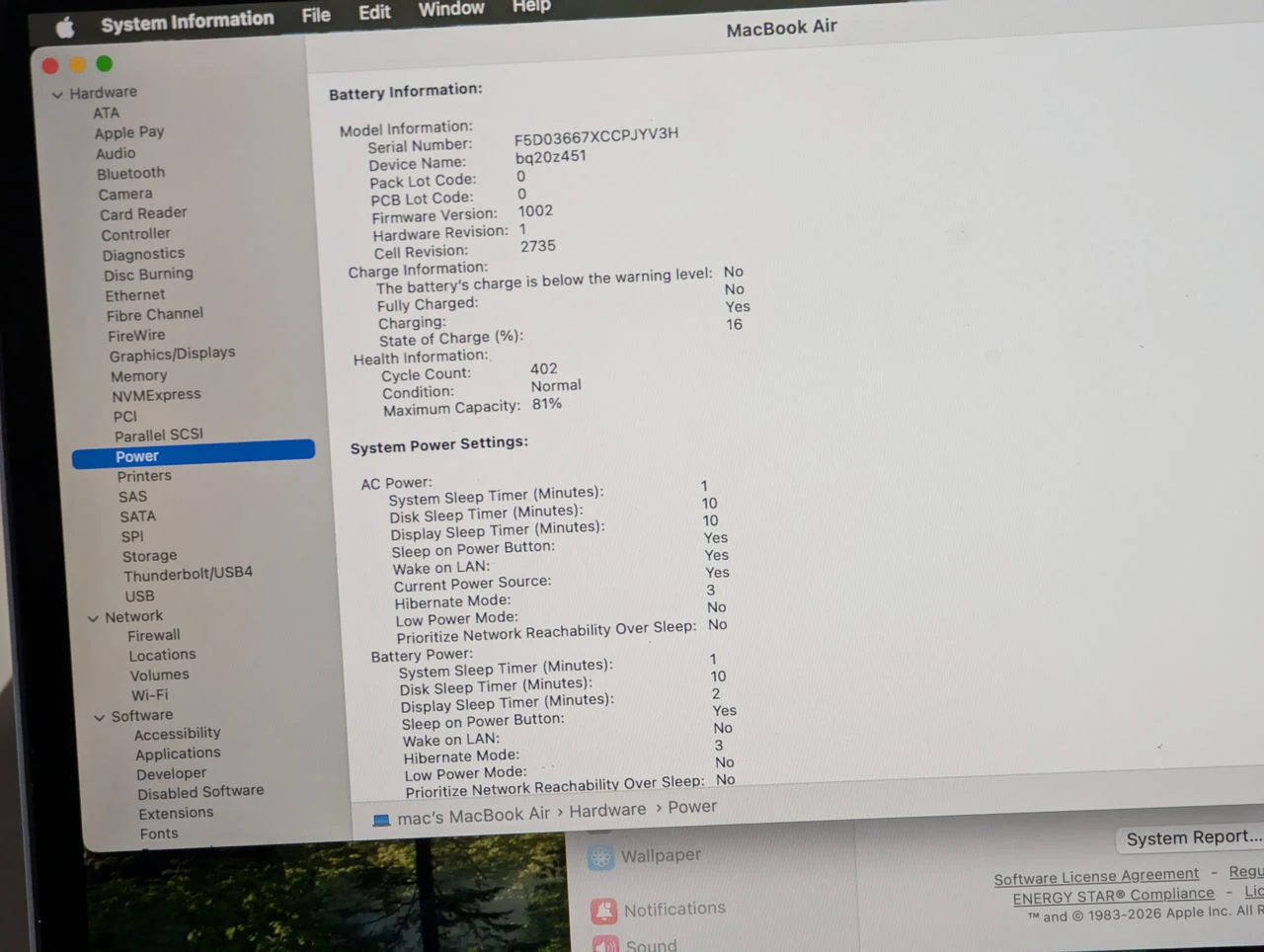Select Firewall under Network

[153, 636]
